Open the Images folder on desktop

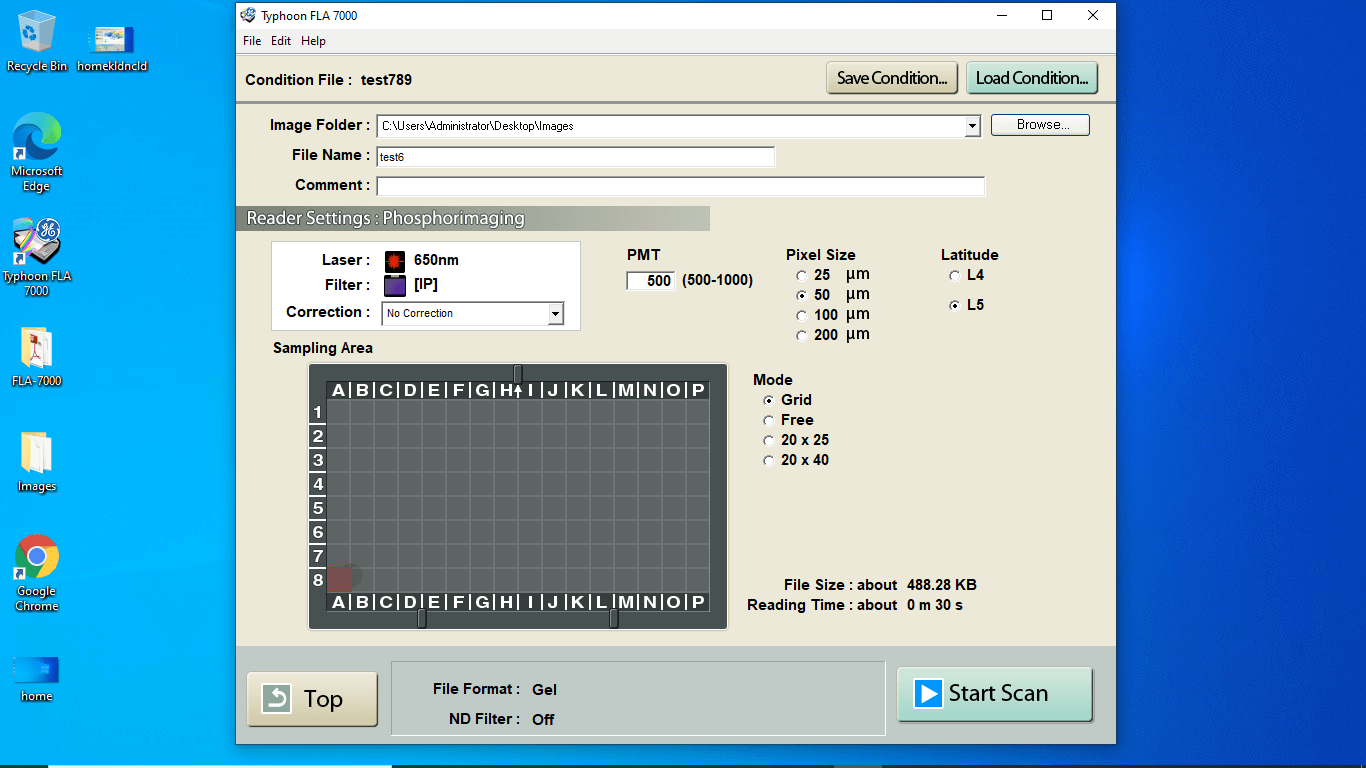click(37, 455)
